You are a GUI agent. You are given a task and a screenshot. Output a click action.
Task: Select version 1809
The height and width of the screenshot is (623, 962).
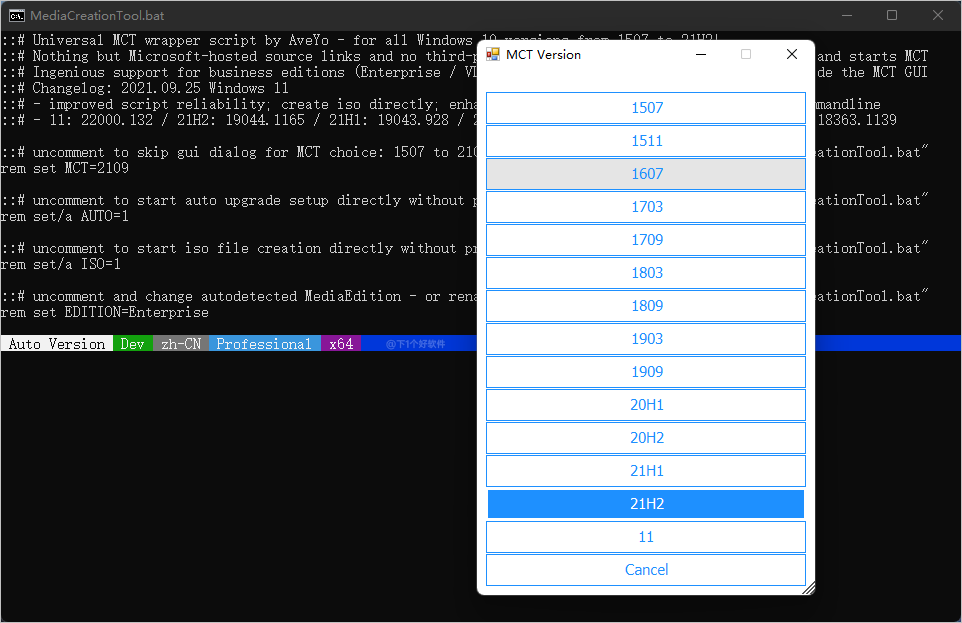[x=645, y=306]
